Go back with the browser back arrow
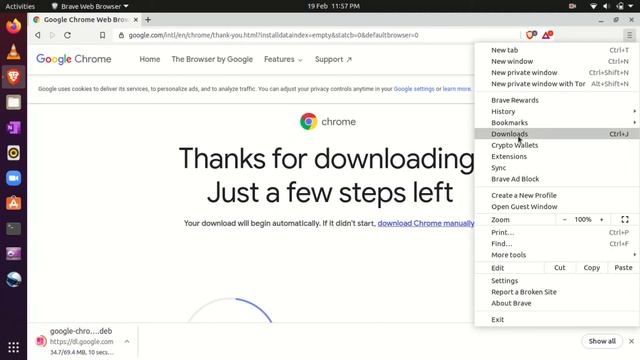 pos(38,35)
